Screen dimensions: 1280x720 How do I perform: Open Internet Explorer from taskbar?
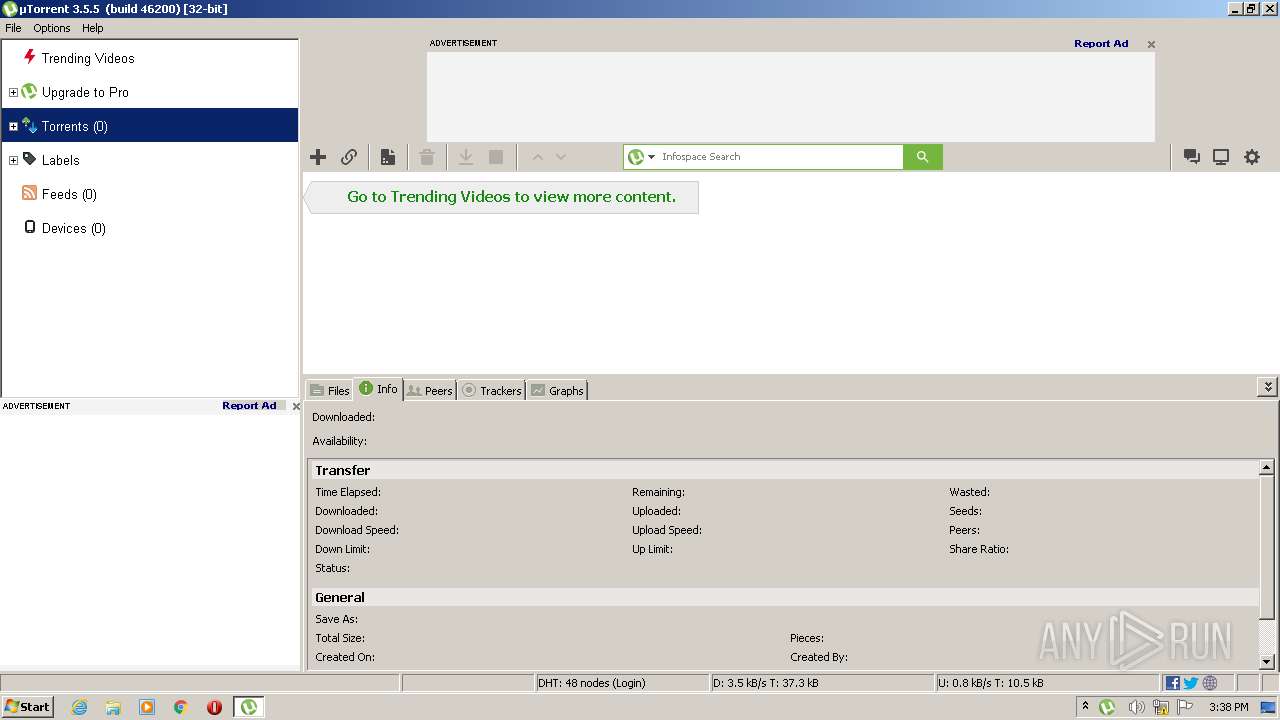[80, 707]
